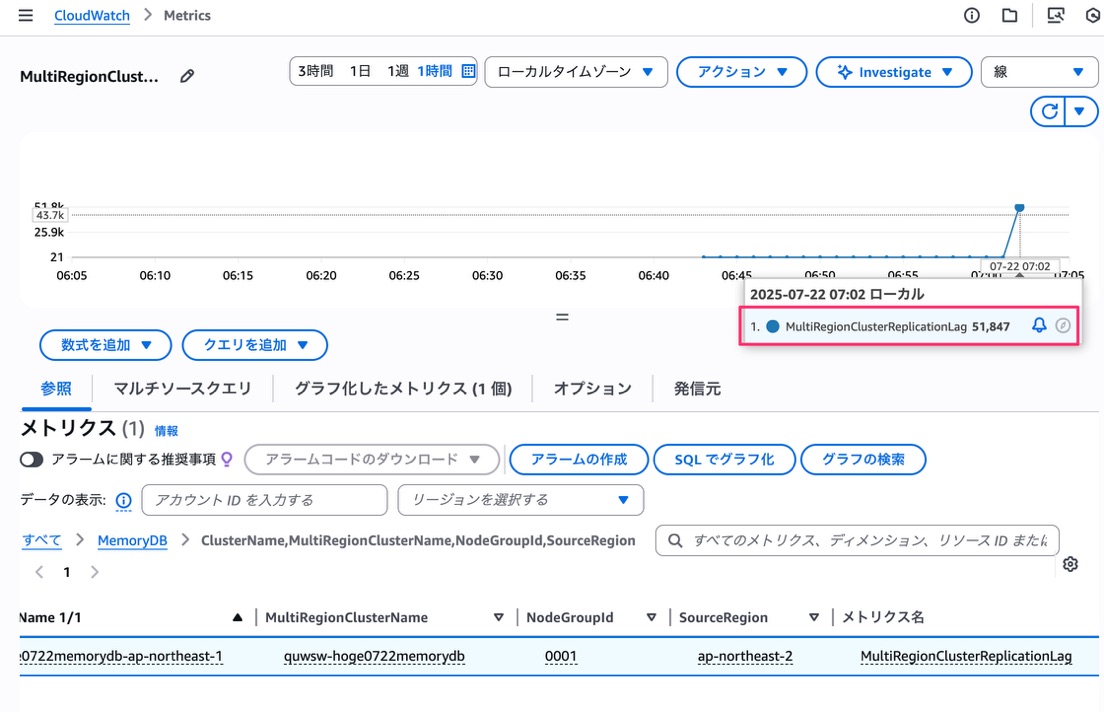This screenshot has width=1104, height=712.
Task: Click ap-northeast-2 source region cell
Action: click(x=745, y=656)
